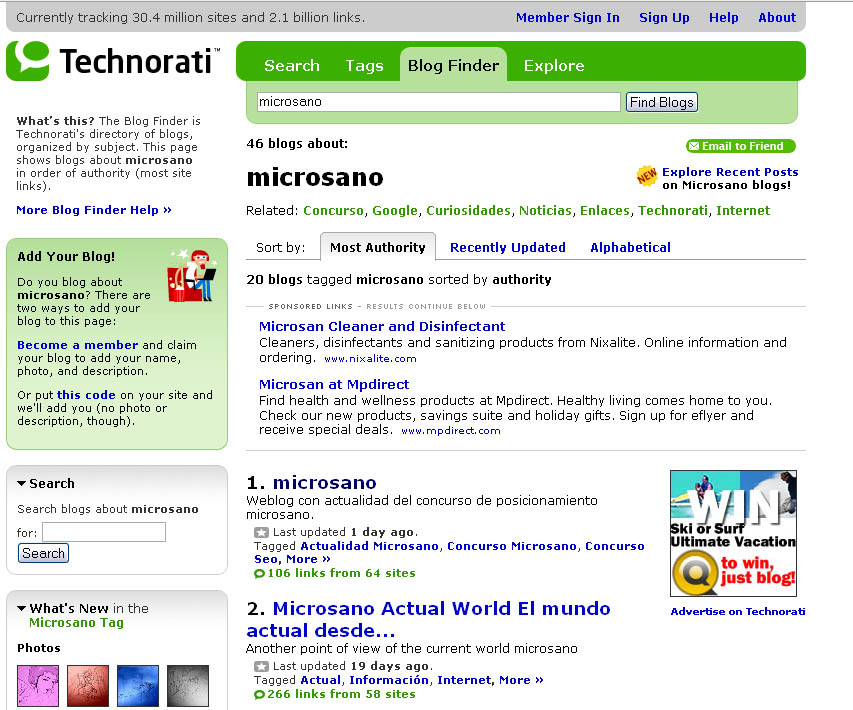Open the Concurso Microsano tag
Viewport: 853px width, 710px height.
click(512, 546)
